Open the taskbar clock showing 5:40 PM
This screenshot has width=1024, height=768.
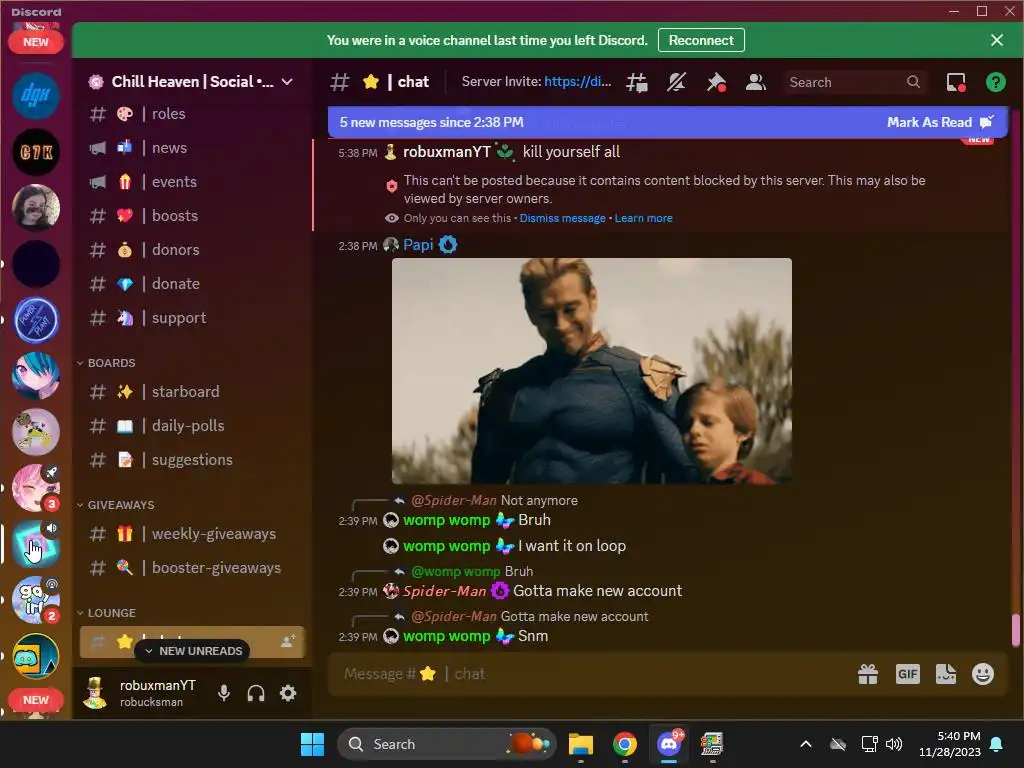point(950,744)
